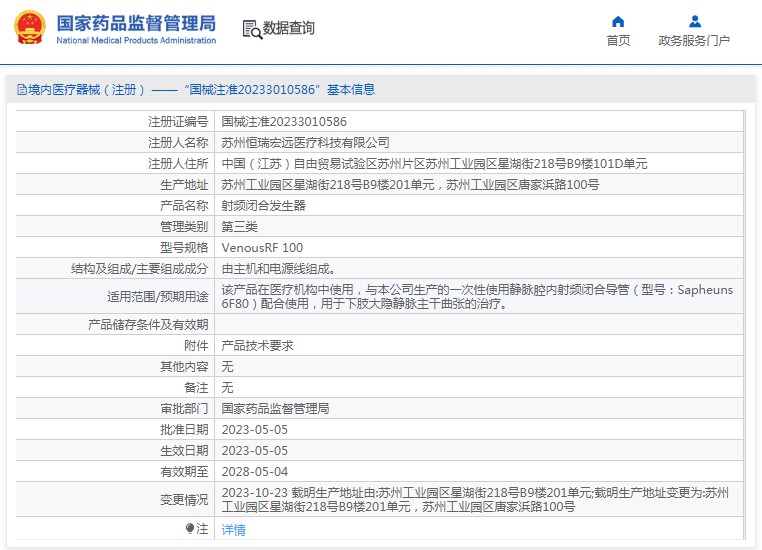The image size is (762, 550).
Task: Click the 审批部门 row label
Action: (x=184, y=409)
